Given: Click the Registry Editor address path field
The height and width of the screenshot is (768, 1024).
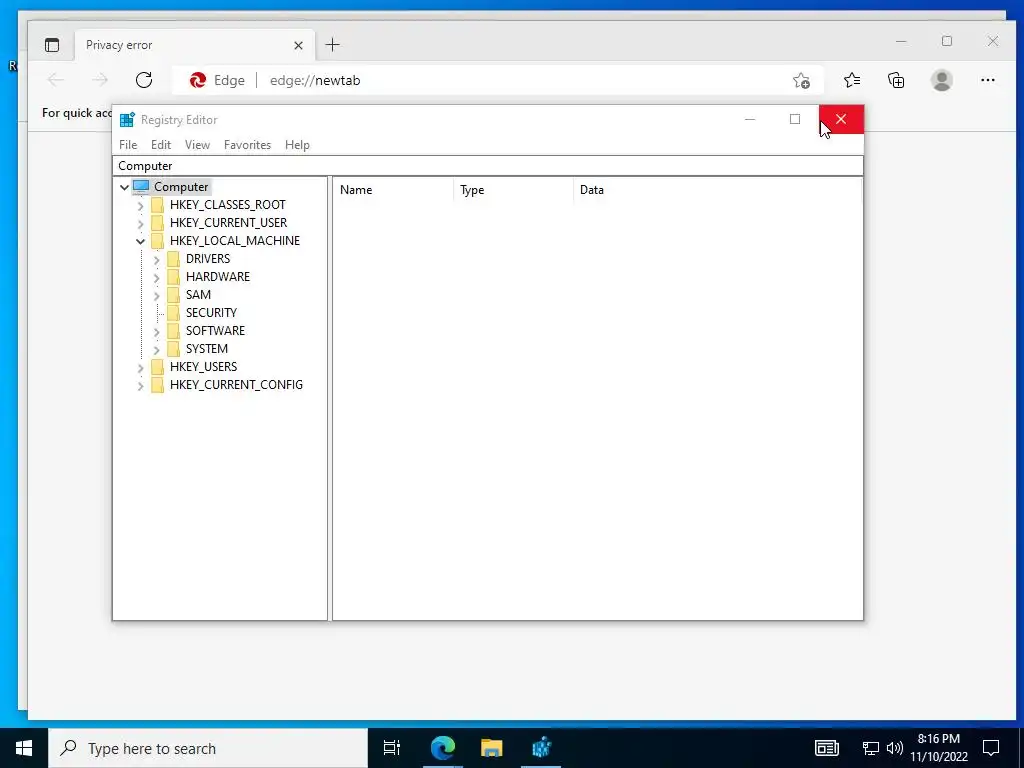Looking at the screenshot, I should 488,166.
